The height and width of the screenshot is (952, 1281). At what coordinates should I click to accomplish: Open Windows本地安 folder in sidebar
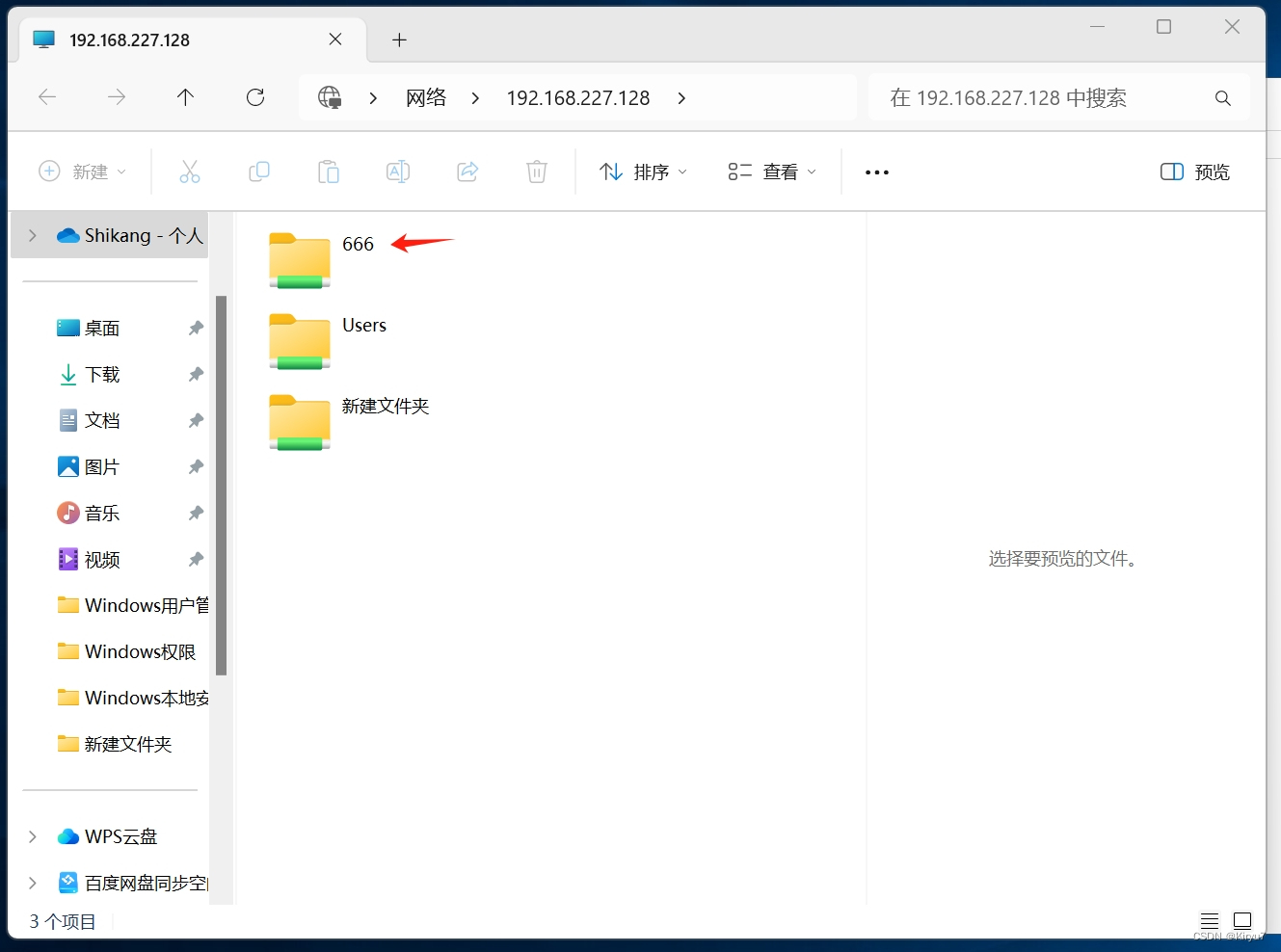133,699
